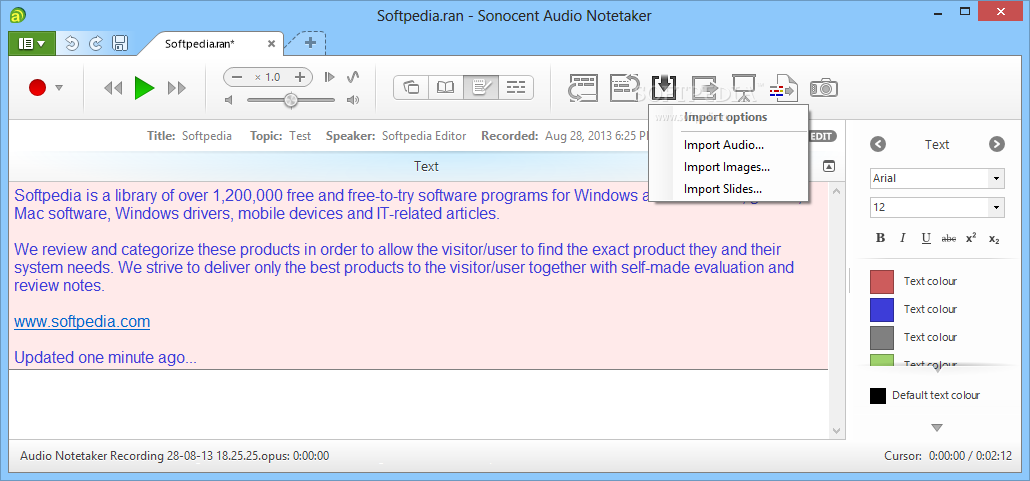Click the second section-refresh toolbar icon

coord(624,87)
